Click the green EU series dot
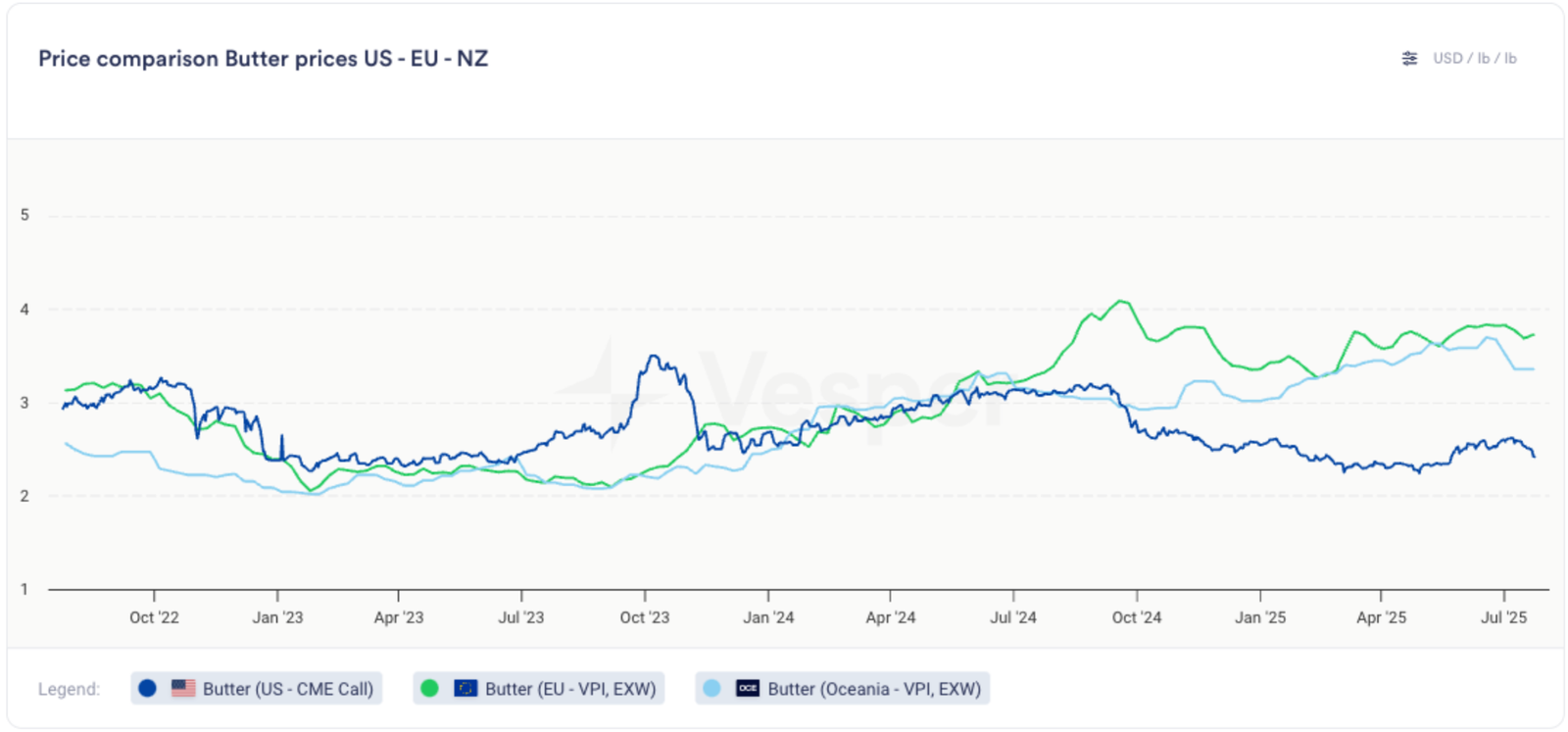Image resolution: width=1568 pixels, height=732 pixels. [429, 689]
